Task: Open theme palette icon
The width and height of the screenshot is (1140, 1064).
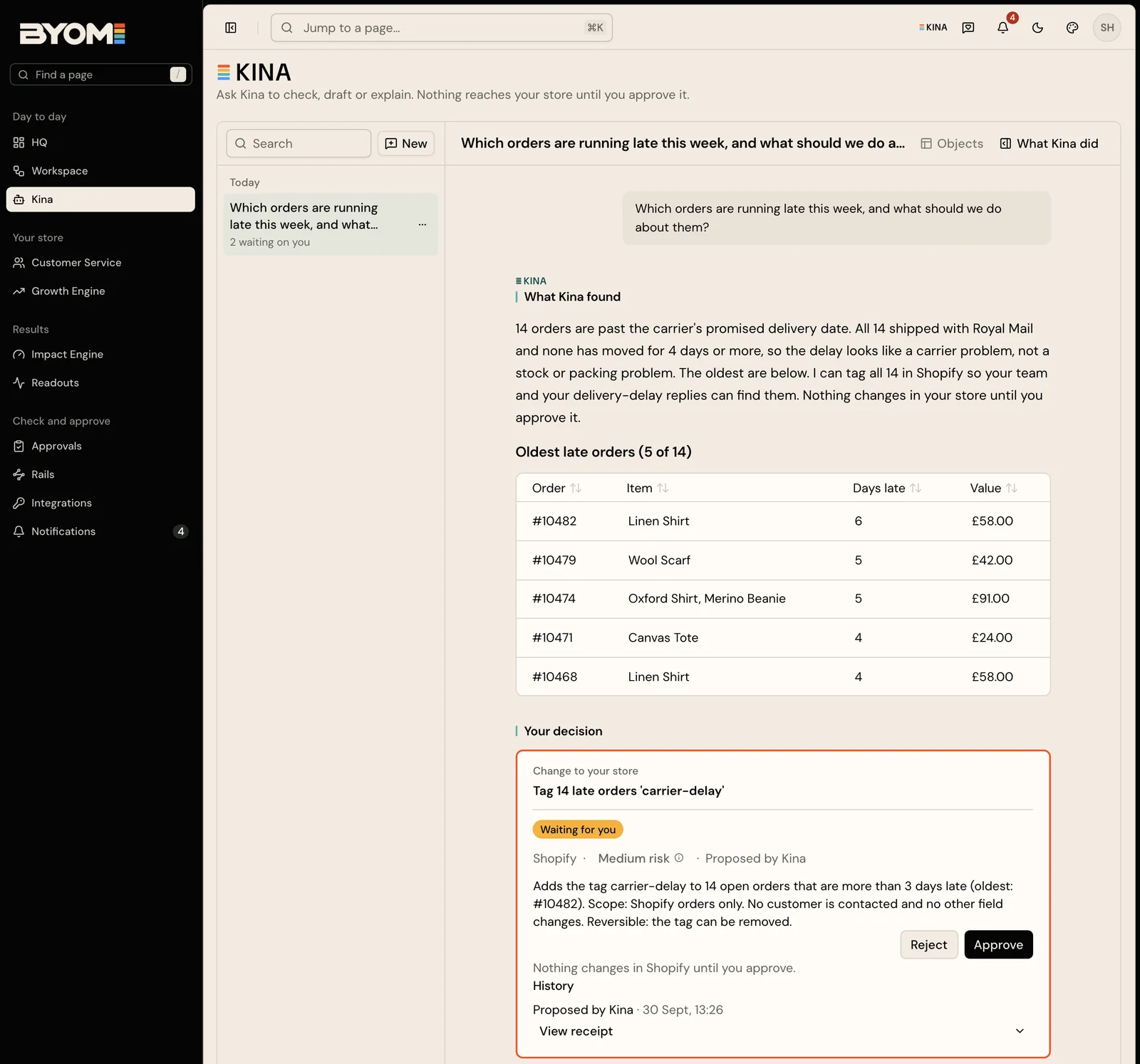Action: (1072, 28)
